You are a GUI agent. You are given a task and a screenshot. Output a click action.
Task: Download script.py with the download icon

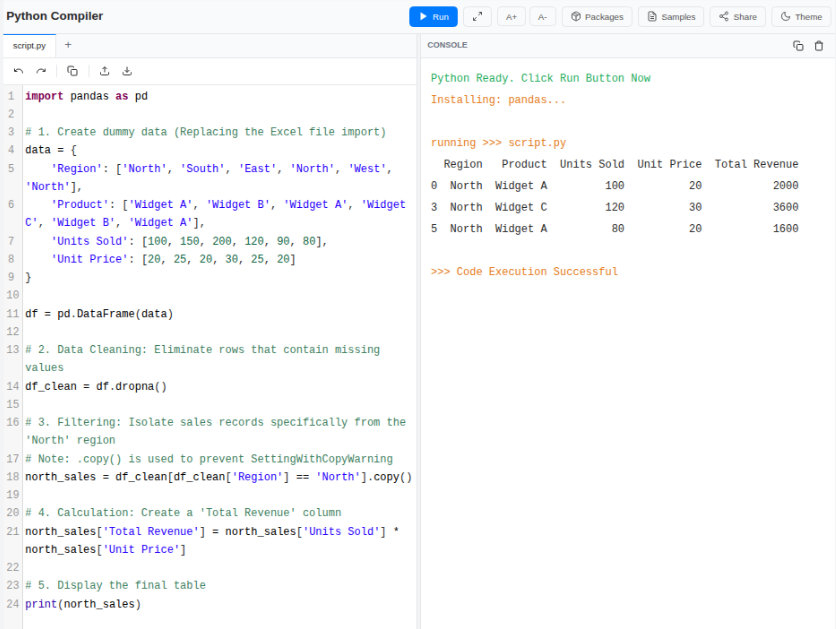[x=126, y=71]
